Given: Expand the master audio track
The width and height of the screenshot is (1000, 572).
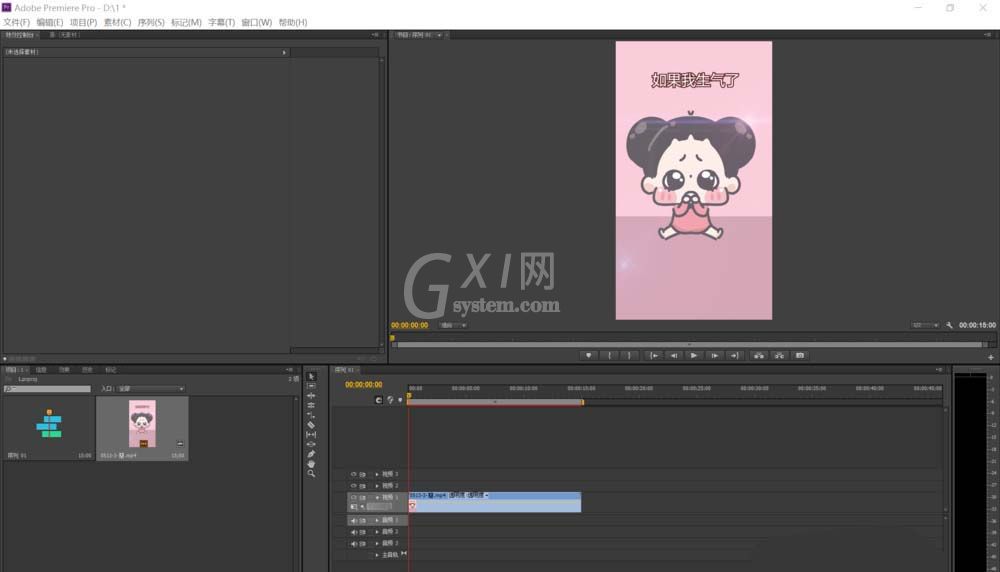Looking at the screenshot, I should pos(377,555).
